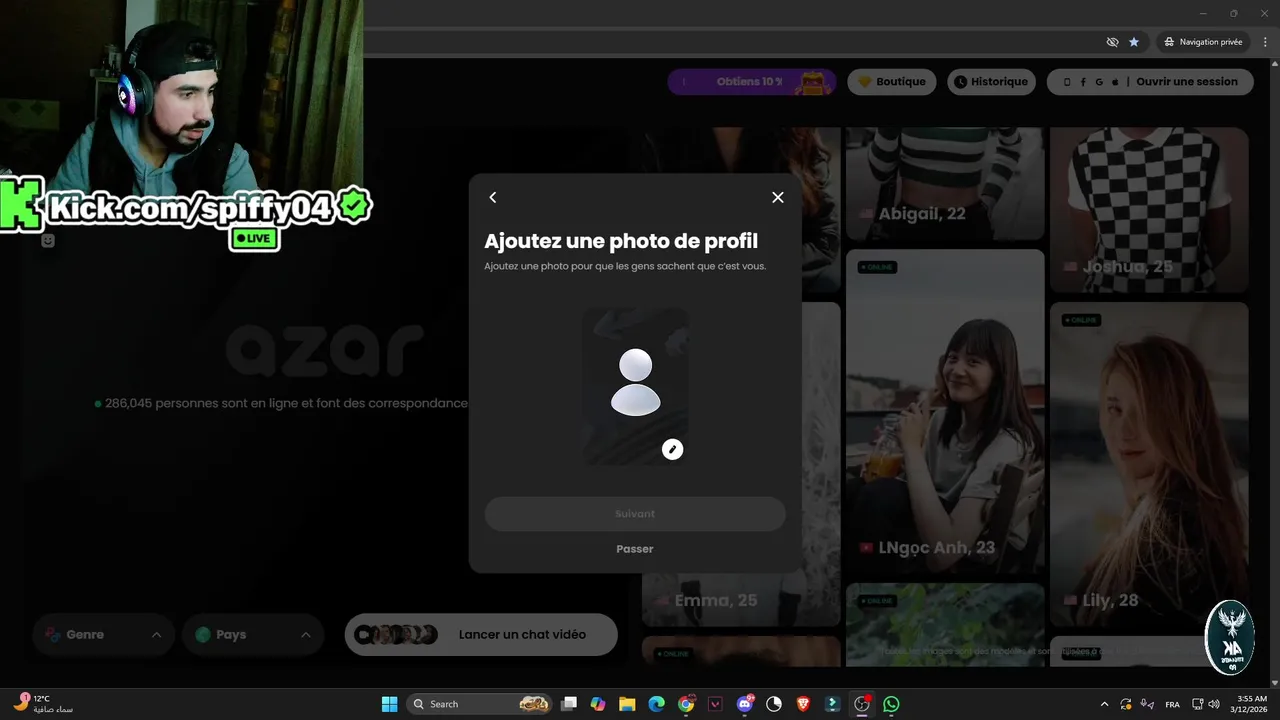Open the Windows Start menu
The image size is (1280, 720).
click(x=390, y=704)
